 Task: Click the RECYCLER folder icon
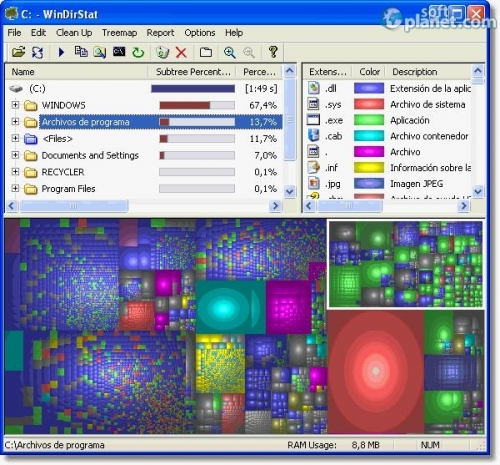[31, 172]
